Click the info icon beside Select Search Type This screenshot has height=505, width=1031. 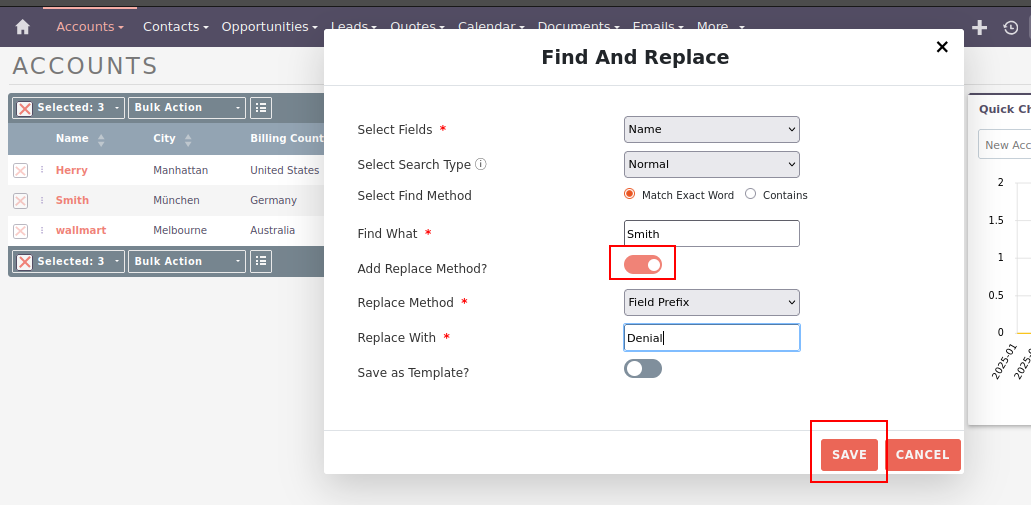[481, 164]
